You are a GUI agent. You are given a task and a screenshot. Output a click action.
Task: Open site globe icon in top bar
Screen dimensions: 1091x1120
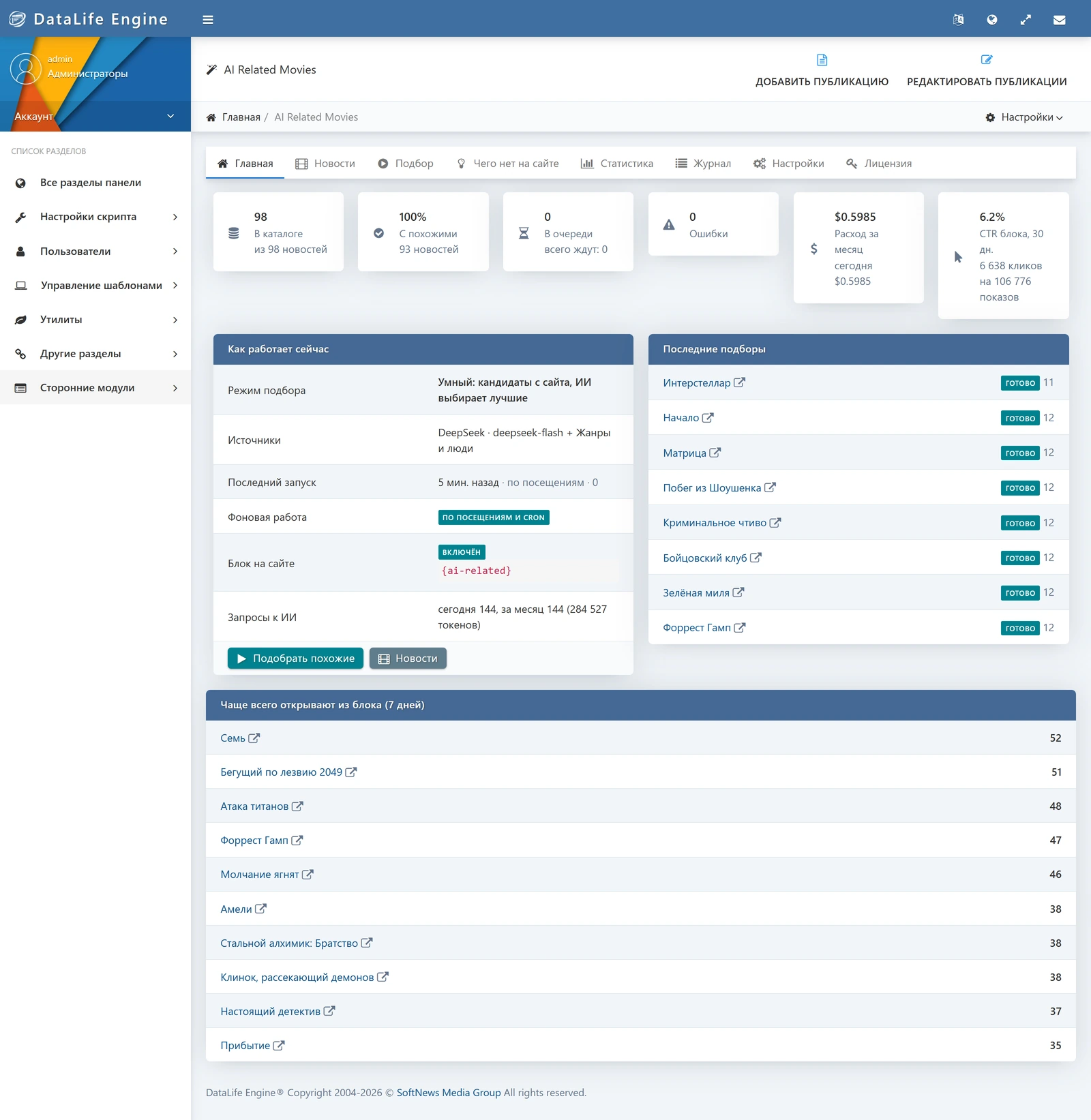pos(992,20)
